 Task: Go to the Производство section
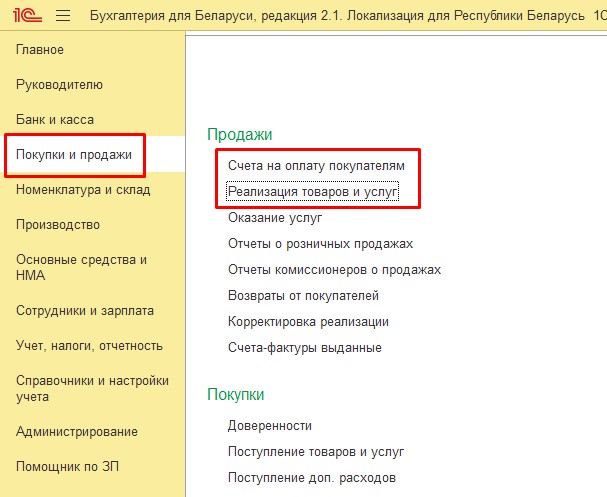[58, 225]
